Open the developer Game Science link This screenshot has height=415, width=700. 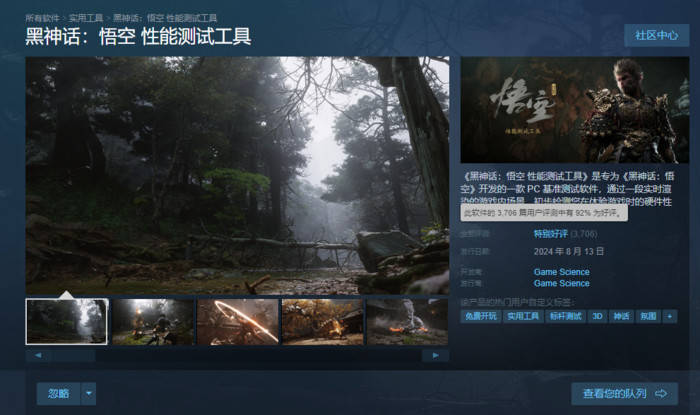tap(561, 272)
